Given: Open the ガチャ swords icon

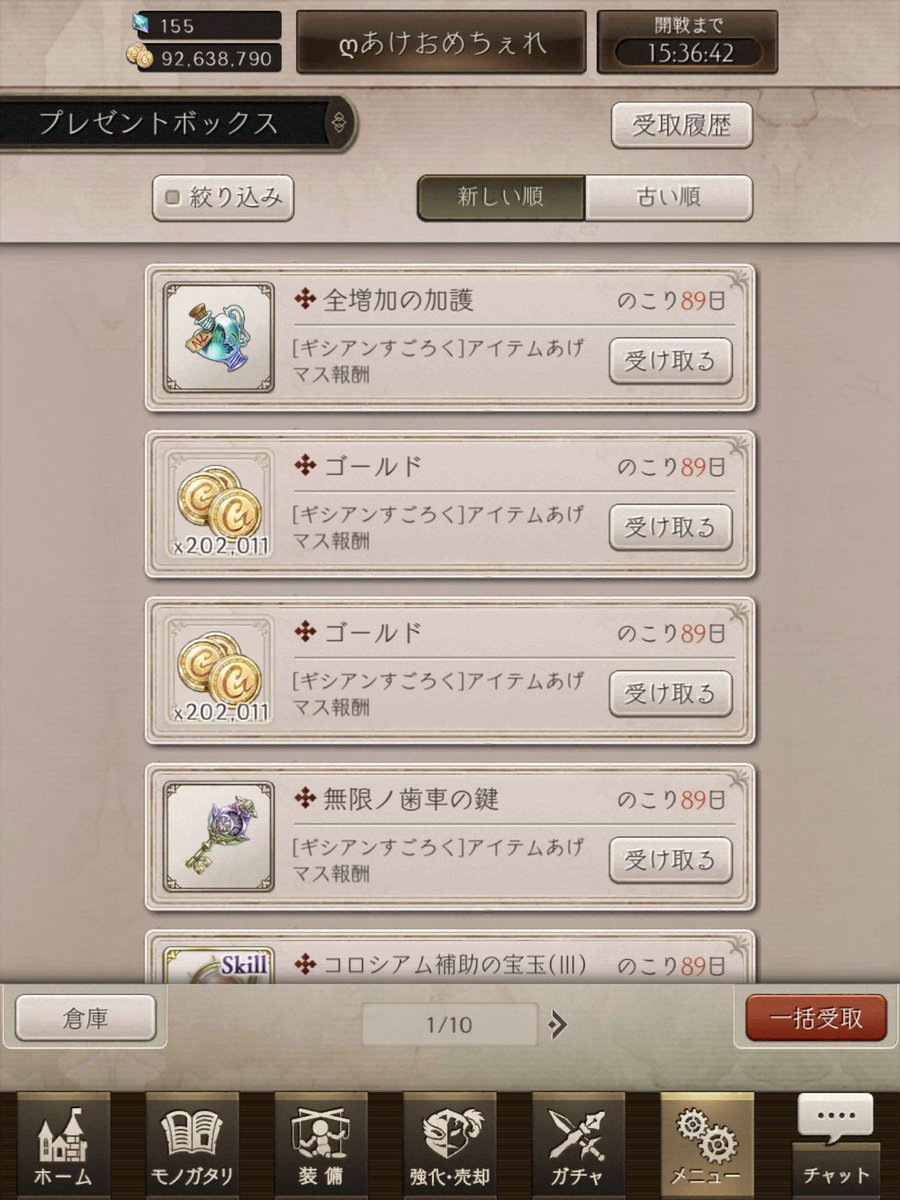Looking at the screenshot, I should coord(579,1145).
